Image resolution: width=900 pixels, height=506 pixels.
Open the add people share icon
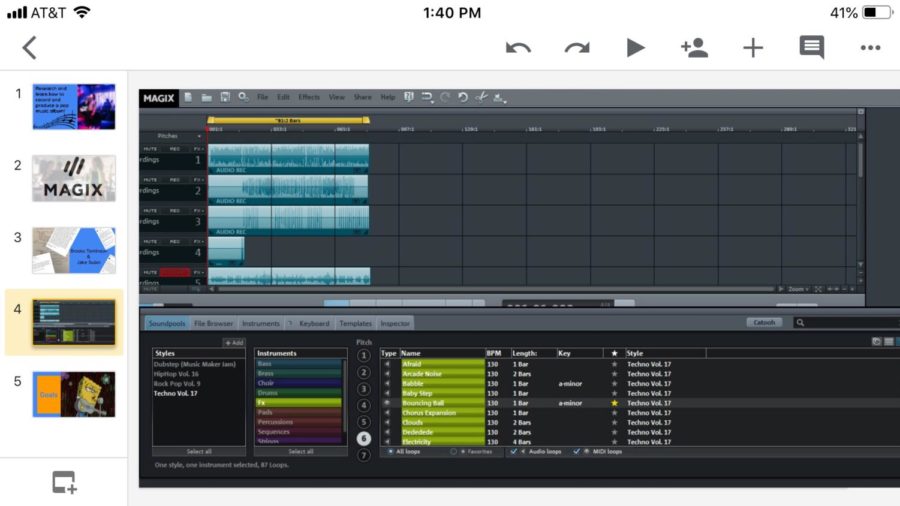tap(694, 48)
